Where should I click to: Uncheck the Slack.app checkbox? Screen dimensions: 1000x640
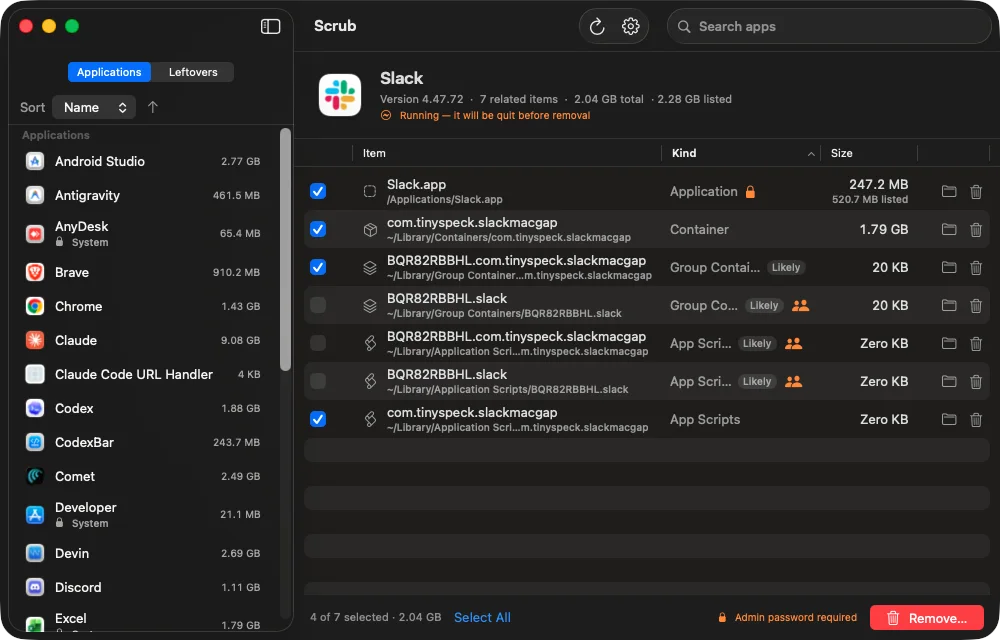pyautogui.click(x=318, y=191)
